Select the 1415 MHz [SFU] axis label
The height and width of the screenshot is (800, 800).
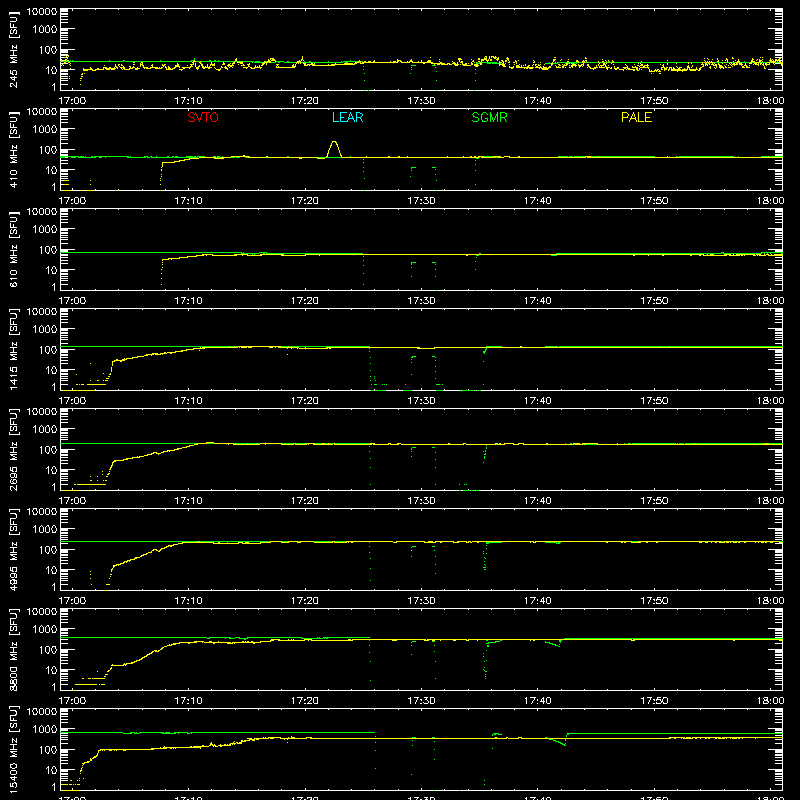(x=13, y=349)
